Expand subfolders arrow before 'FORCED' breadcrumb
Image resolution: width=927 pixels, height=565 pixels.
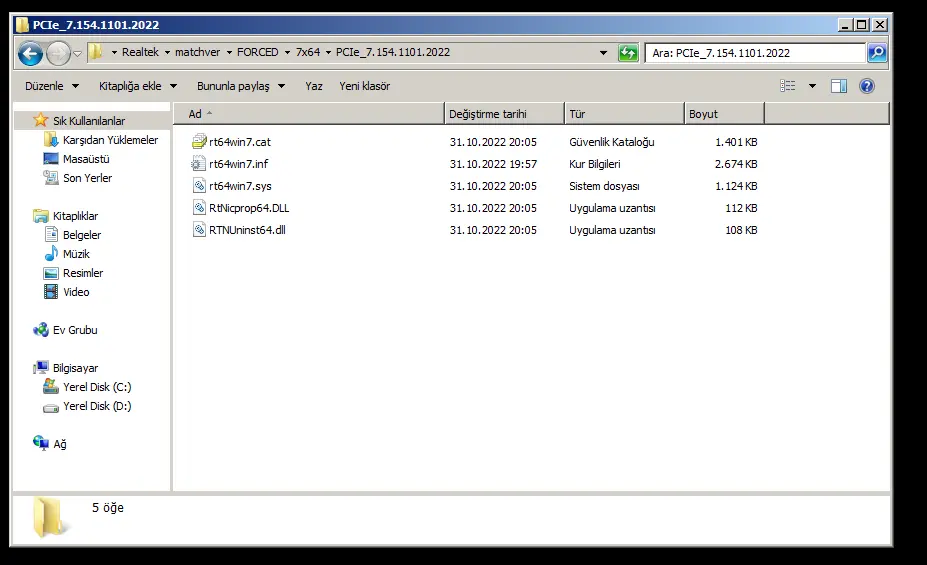click(229, 53)
